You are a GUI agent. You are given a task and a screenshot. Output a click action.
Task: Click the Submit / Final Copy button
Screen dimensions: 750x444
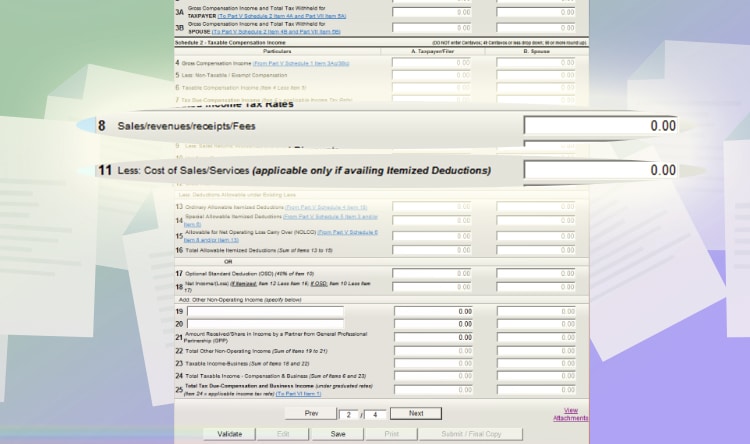click(472, 434)
